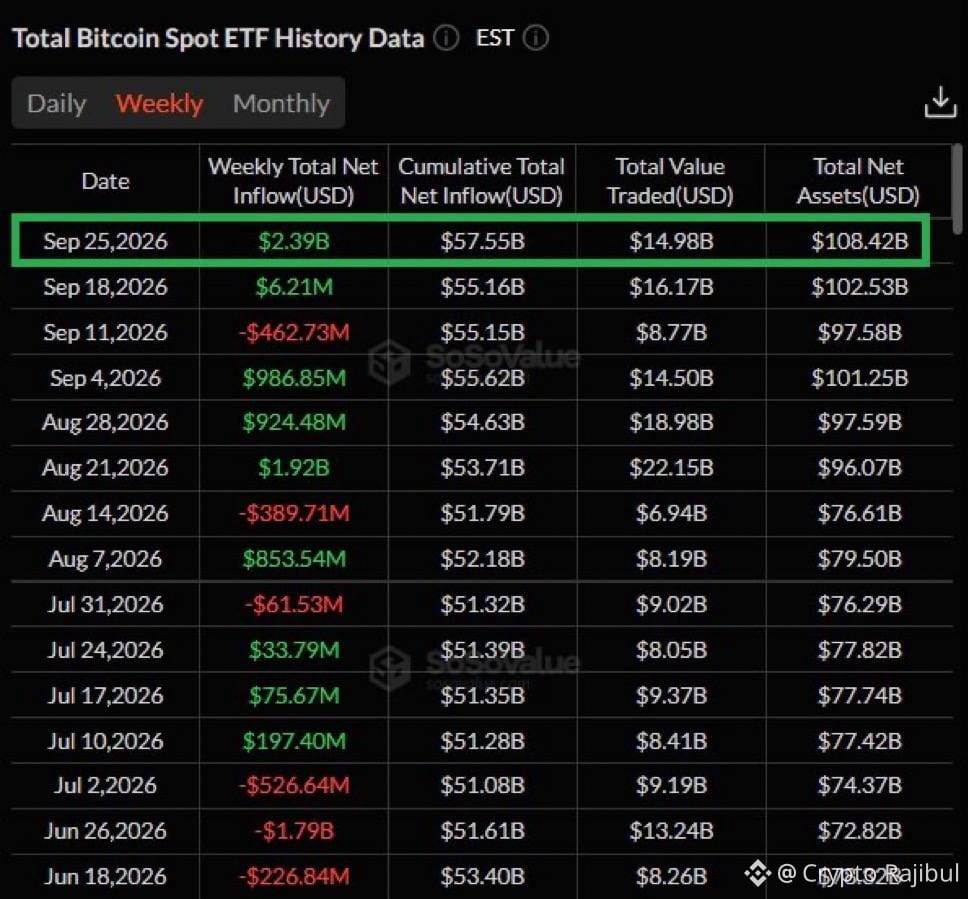Click Weekly Total Net Inflow column header
968x899 pixels.
293,181
